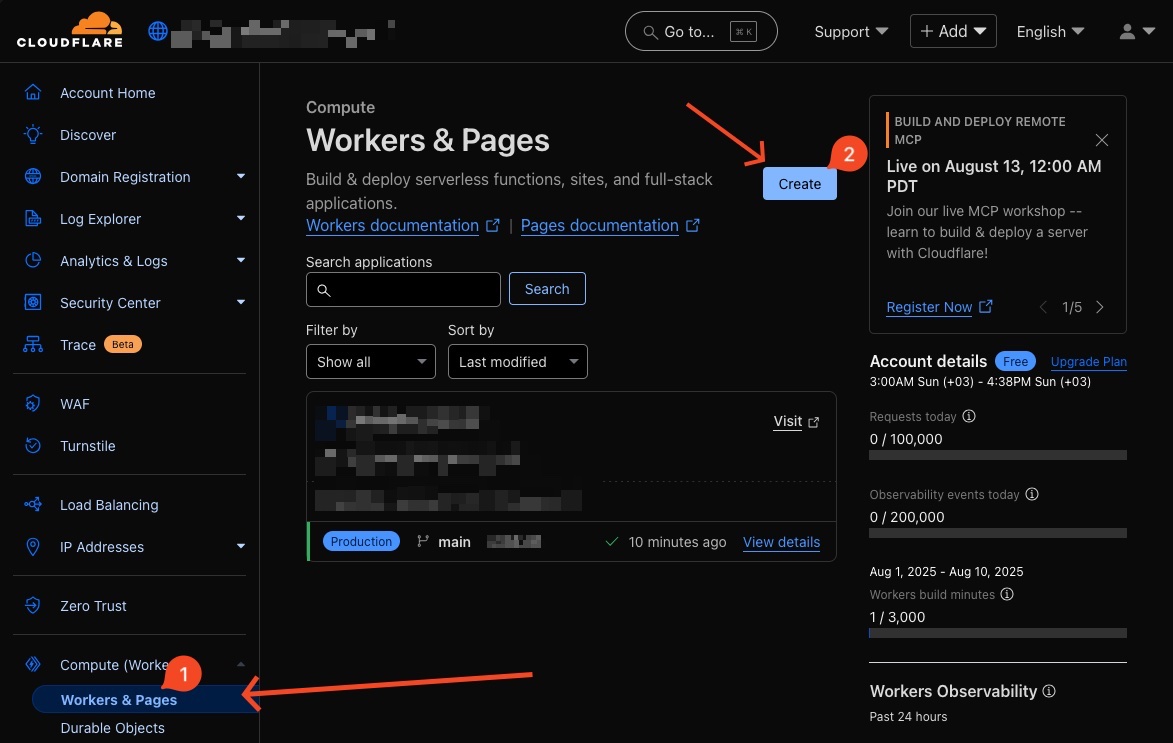The height and width of the screenshot is (743, 1173).
Task: Open Load Balancing in the sidebar
Action: [109, 505]
